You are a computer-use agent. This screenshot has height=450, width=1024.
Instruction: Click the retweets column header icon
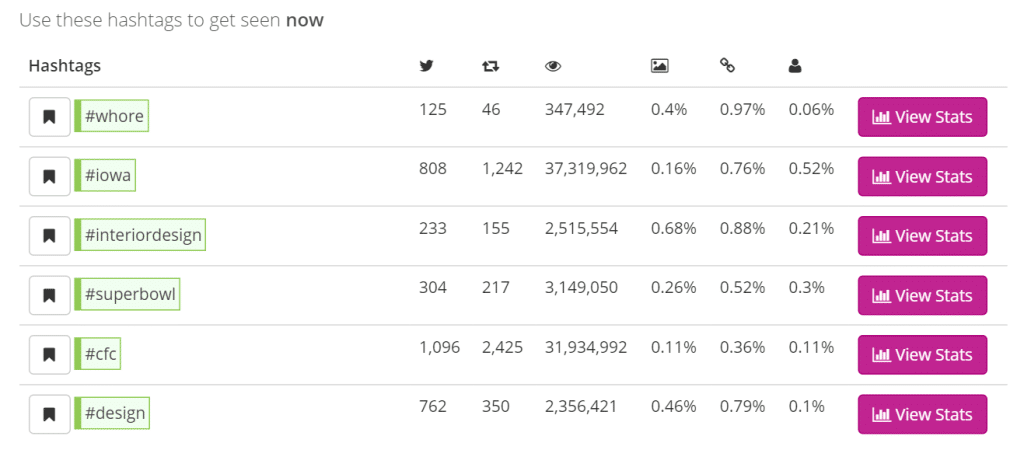click(490, 66)
